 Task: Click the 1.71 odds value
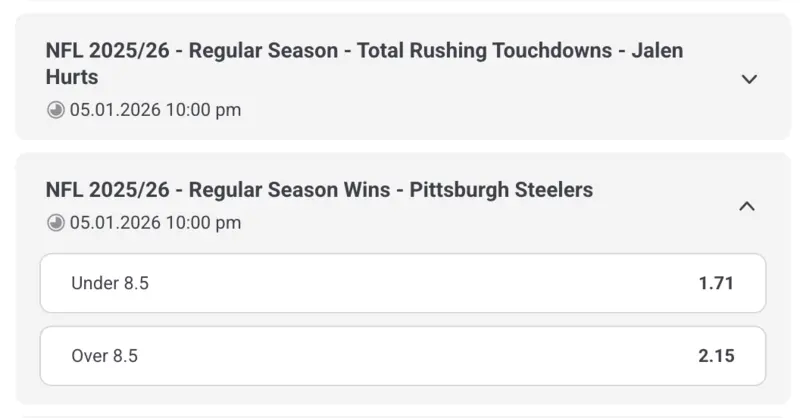click(x=716, y=283)
